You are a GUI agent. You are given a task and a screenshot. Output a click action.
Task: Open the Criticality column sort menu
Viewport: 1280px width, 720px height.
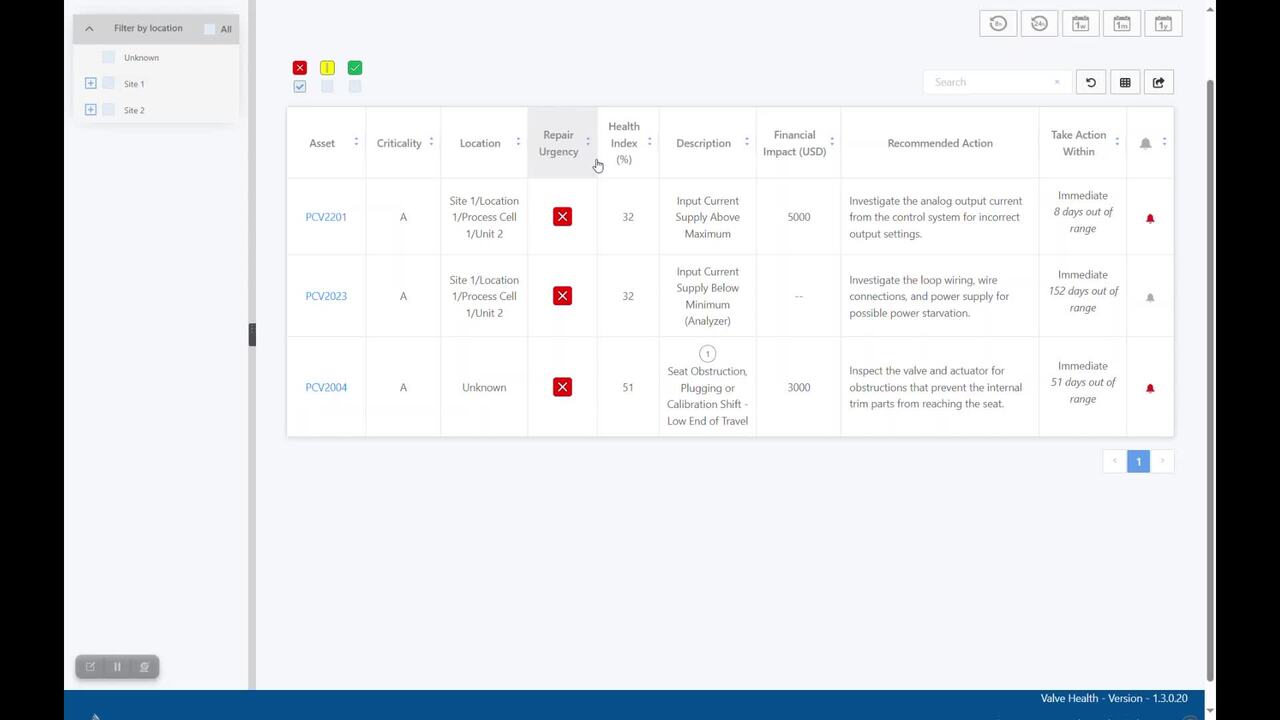pyautogui.click(x=431, y=142)
